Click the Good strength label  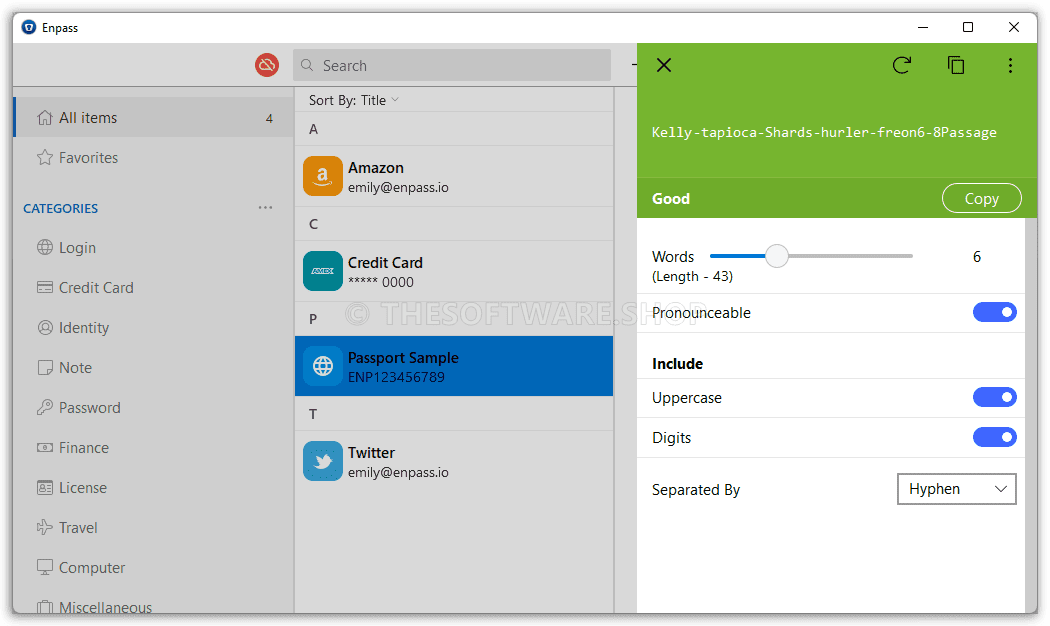point(670,199)
